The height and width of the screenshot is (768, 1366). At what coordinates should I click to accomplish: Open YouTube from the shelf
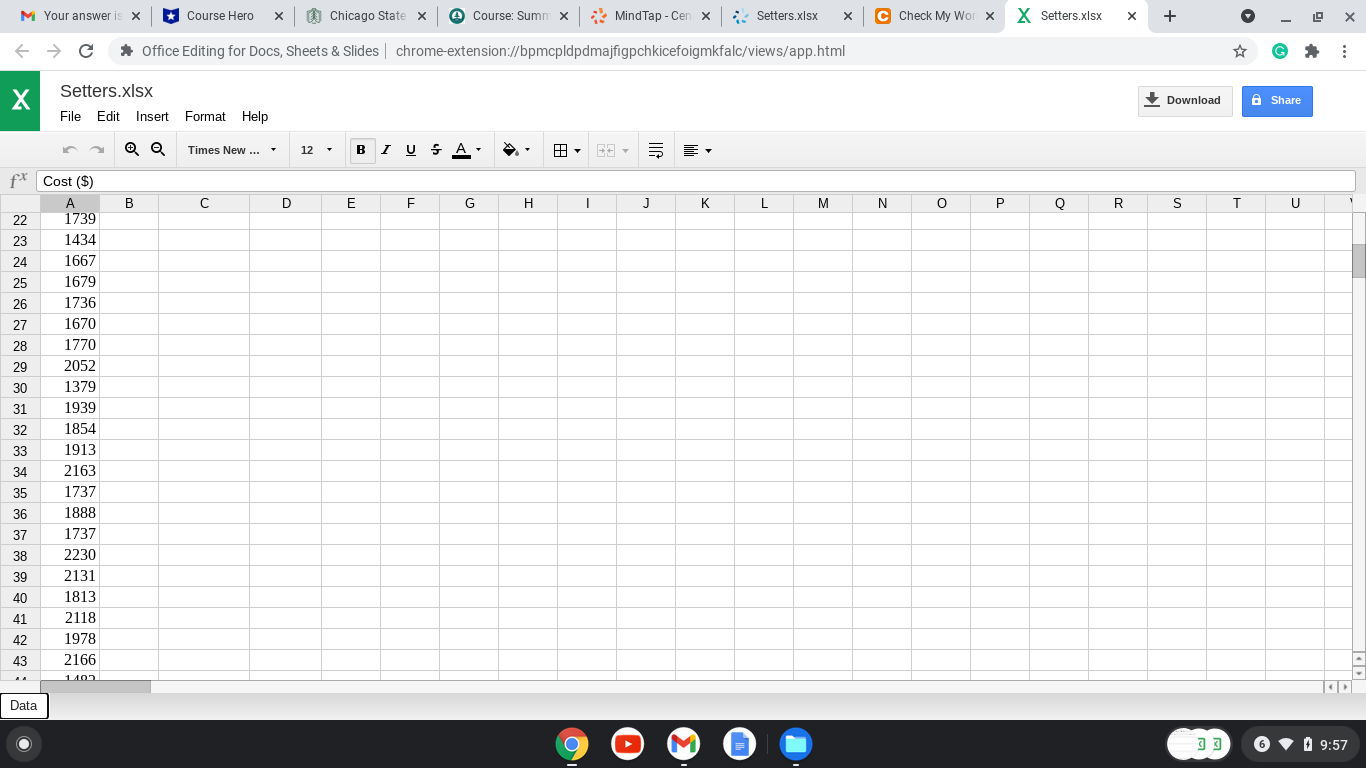pyautogui.click(x=628, y=744)
